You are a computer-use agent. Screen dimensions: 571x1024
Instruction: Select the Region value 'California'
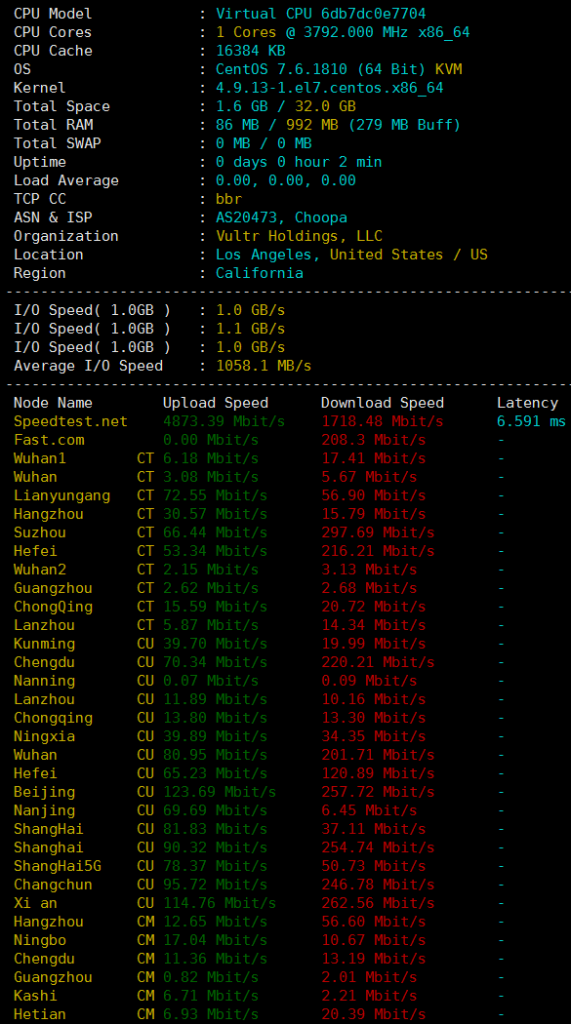(260, 273)
